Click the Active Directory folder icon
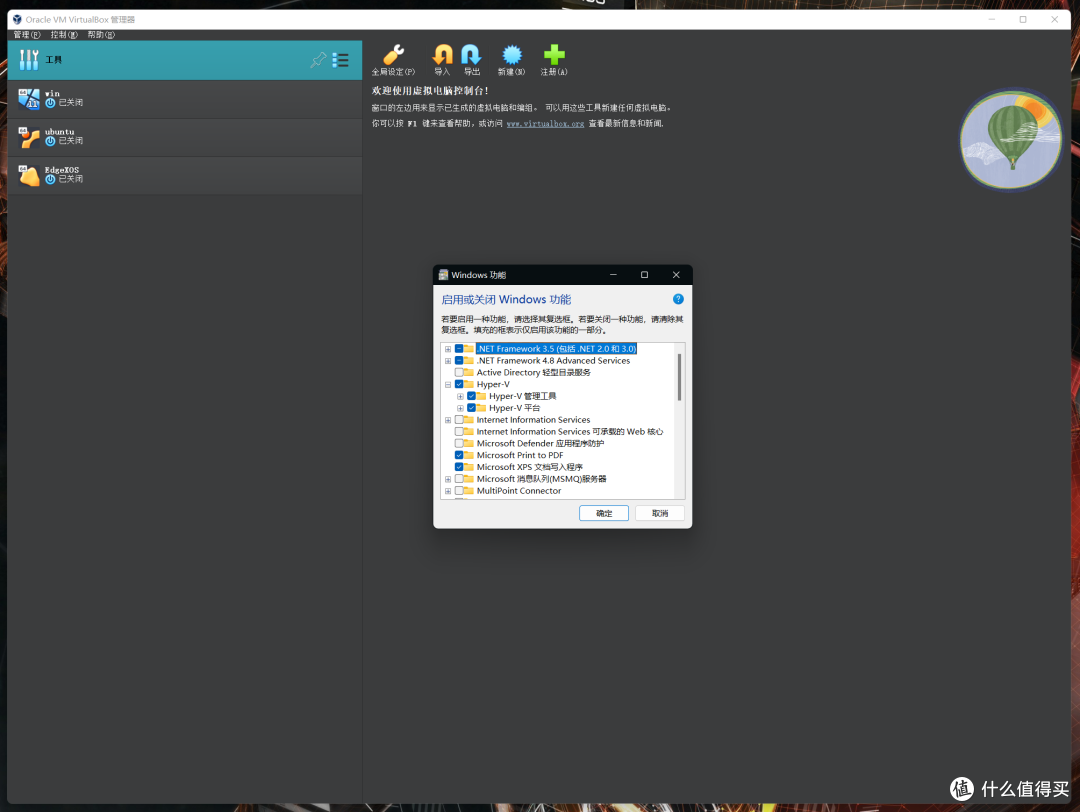Image resolution: width=1080 pixels, height=812 pixels. (x=469, y=373)
